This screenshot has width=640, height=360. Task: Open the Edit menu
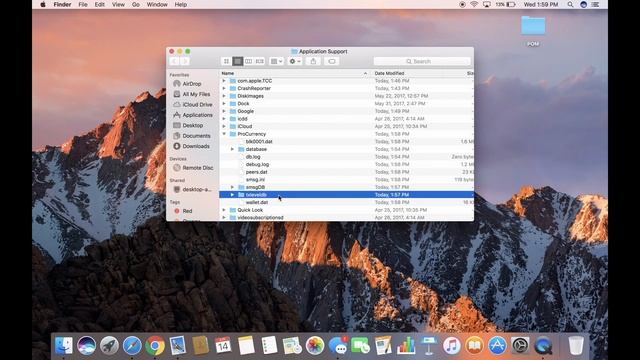pos(100,4)
